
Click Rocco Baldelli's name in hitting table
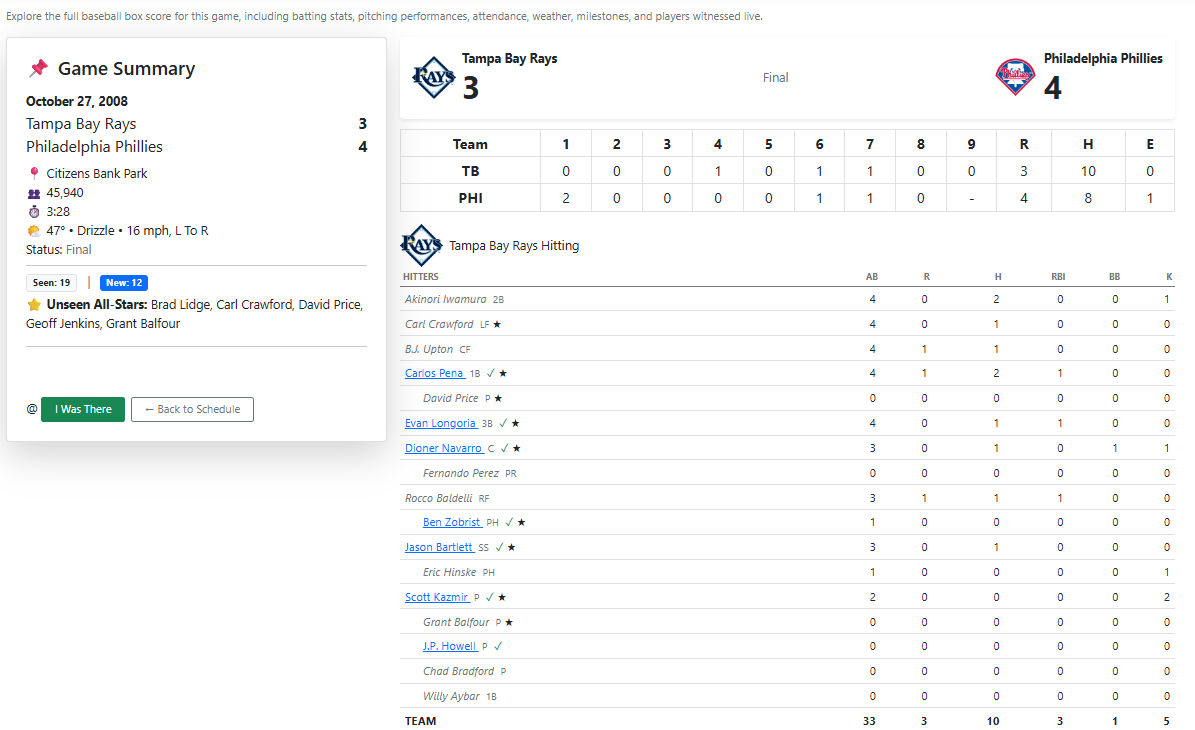[x=438, y=498]
